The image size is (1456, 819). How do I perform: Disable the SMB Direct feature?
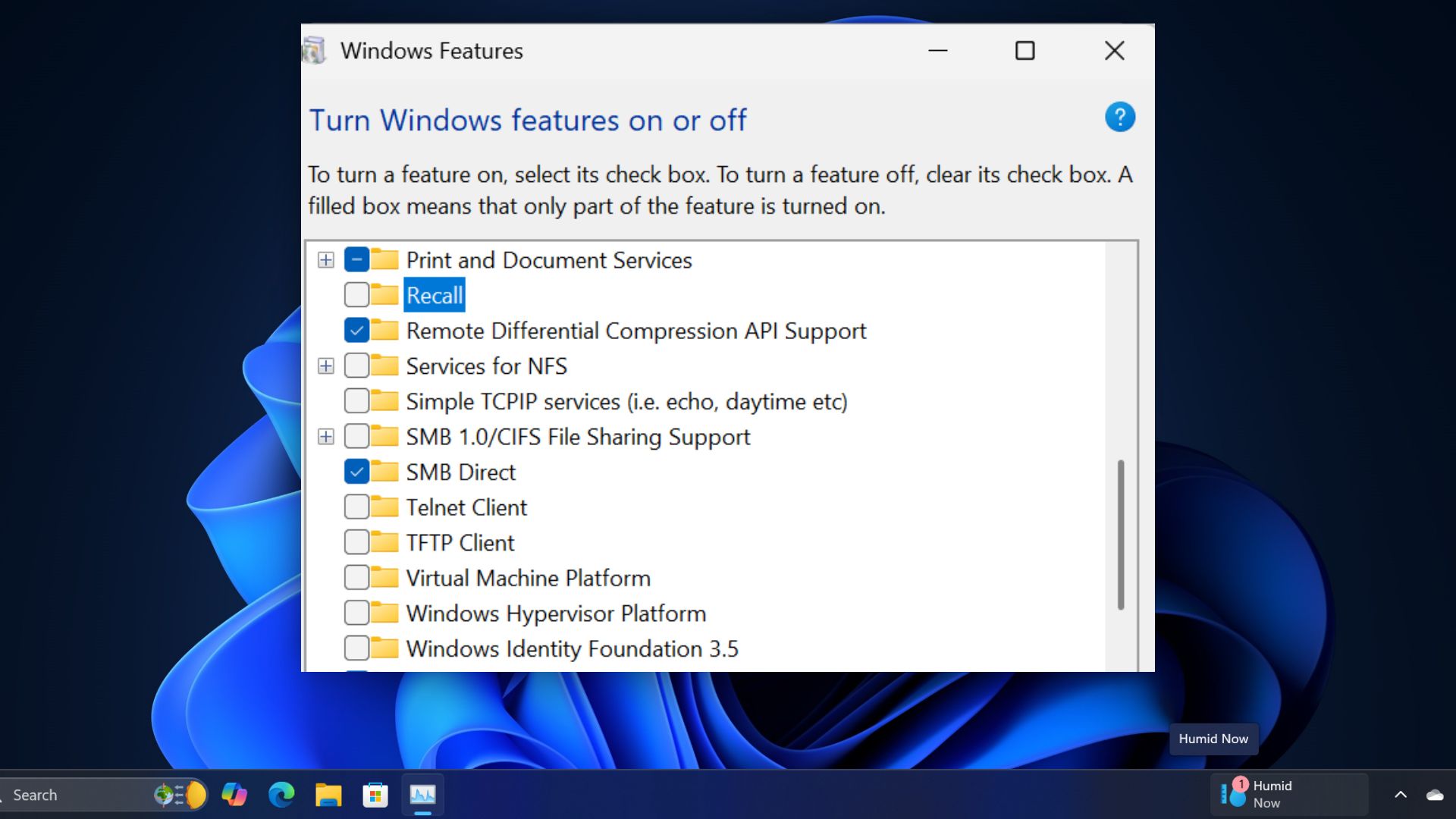[356, 471]
